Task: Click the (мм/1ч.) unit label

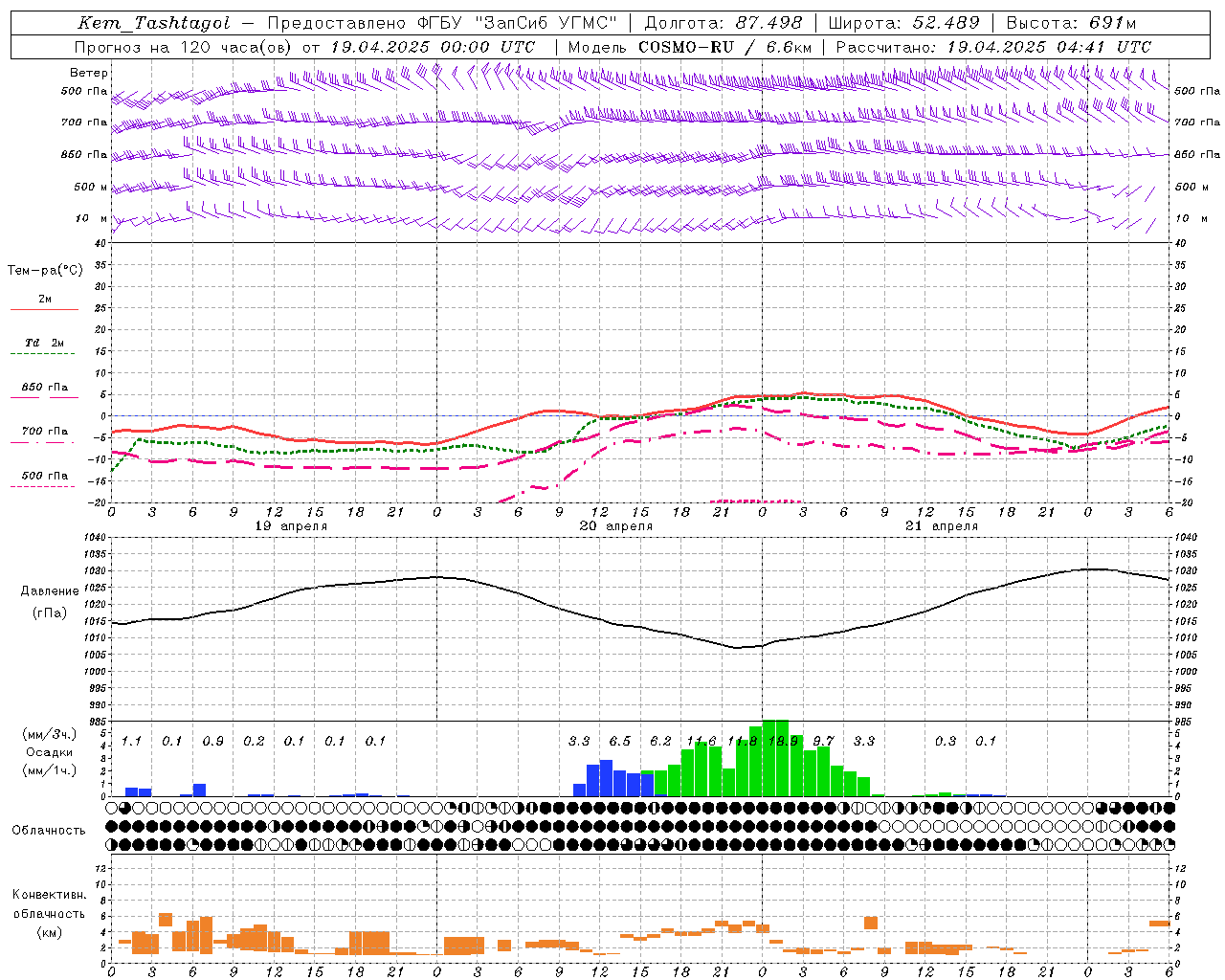Action: [49, 770]
